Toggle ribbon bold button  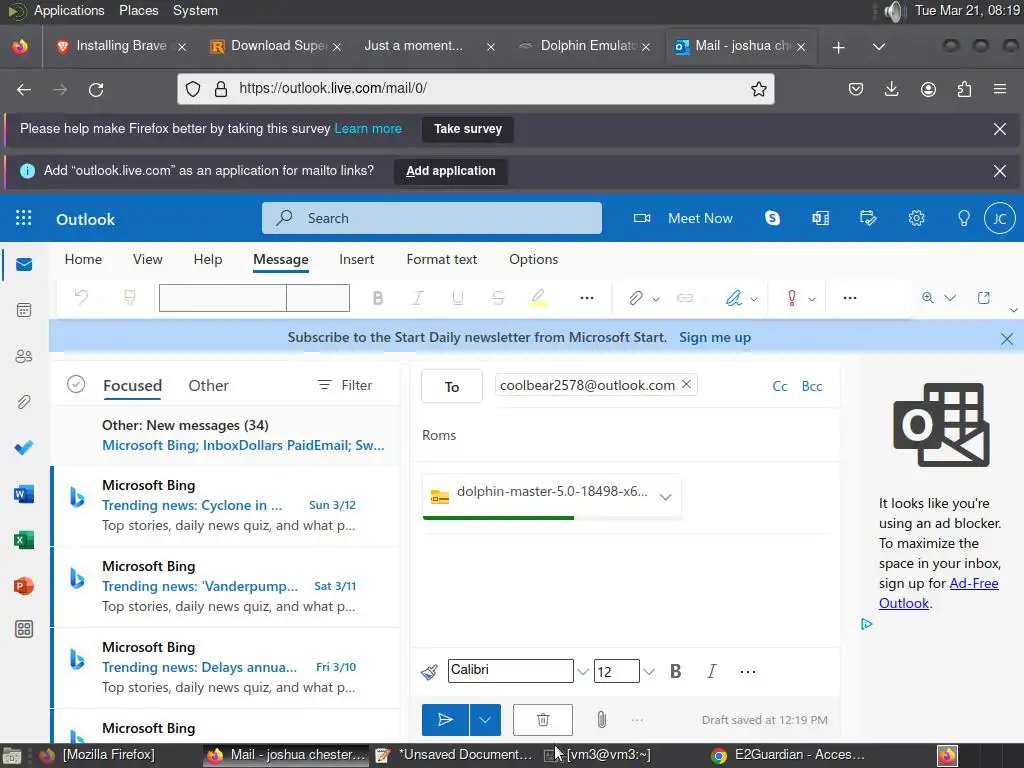tap(377, 298)
